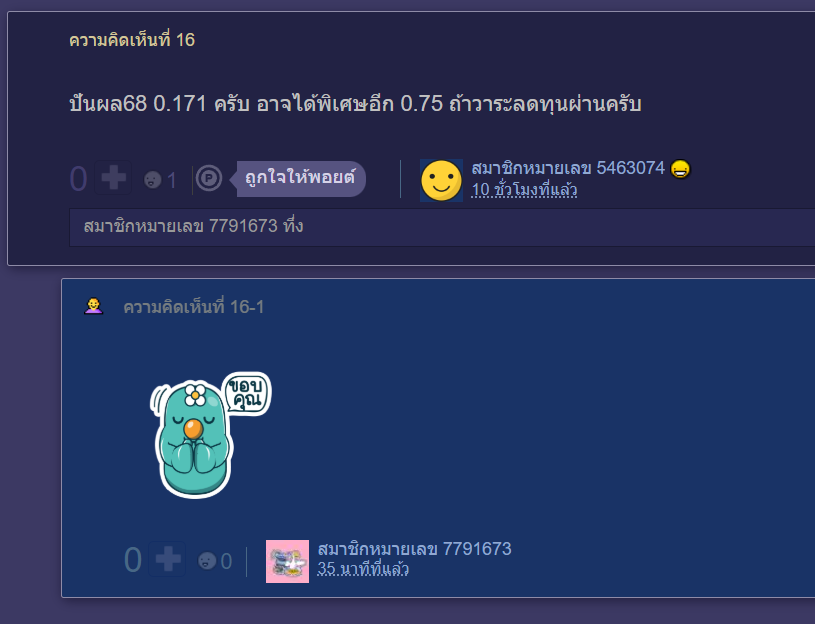The height and width of the screenshot is (624, 815).
Task: Click the reaction count 1 on comment 16
Action: pyautogui.click(x=172, y=181)
